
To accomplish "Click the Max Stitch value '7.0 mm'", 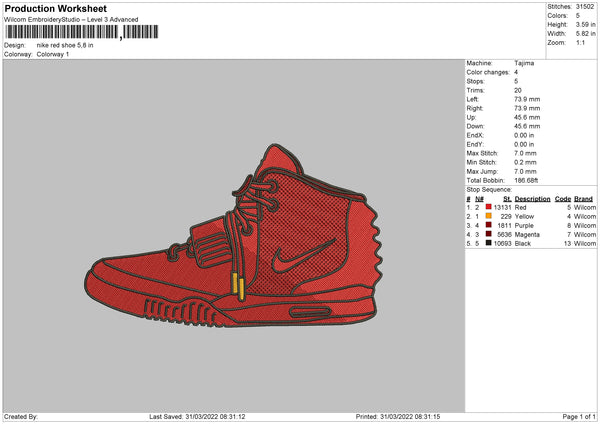I will coord(525,153).
